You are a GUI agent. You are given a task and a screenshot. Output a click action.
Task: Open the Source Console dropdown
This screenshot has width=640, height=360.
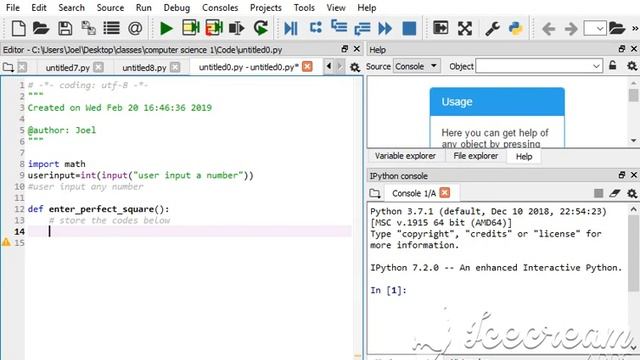pos(417,66)
